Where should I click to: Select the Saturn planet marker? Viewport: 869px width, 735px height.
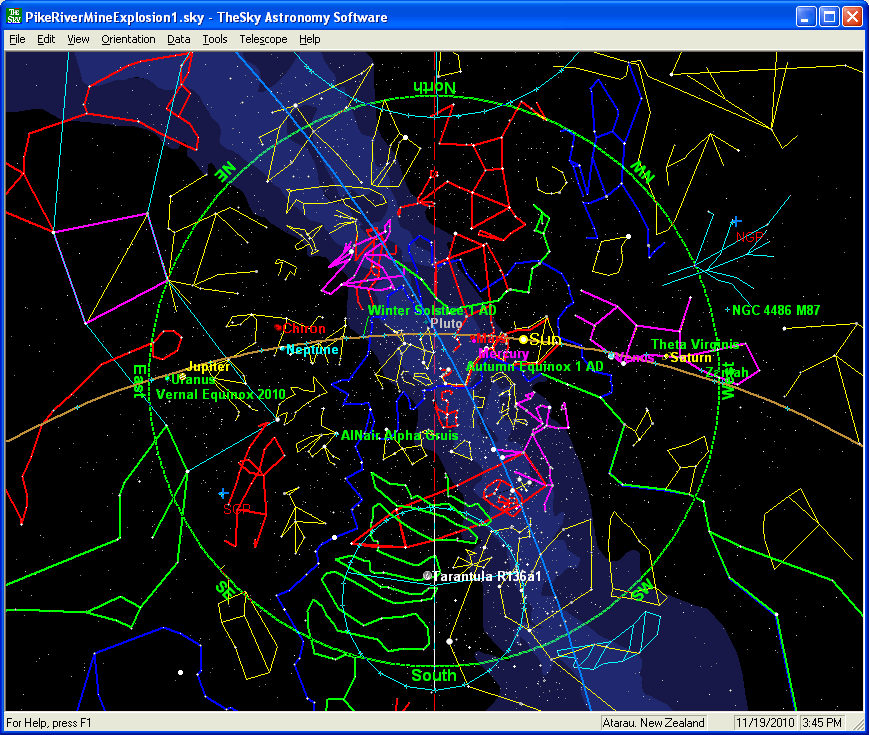click(666, 357)
